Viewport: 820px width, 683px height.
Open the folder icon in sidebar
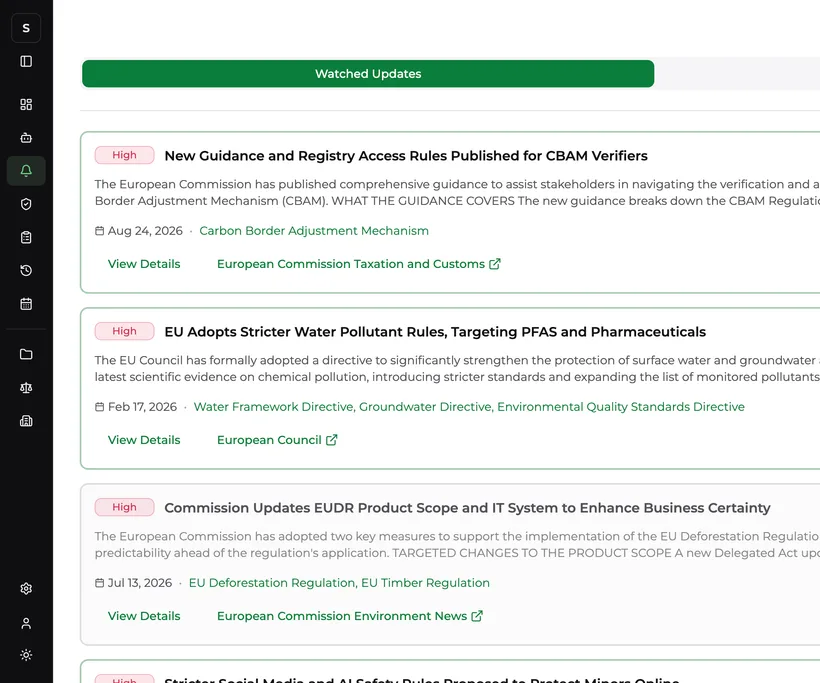[26, 355]
